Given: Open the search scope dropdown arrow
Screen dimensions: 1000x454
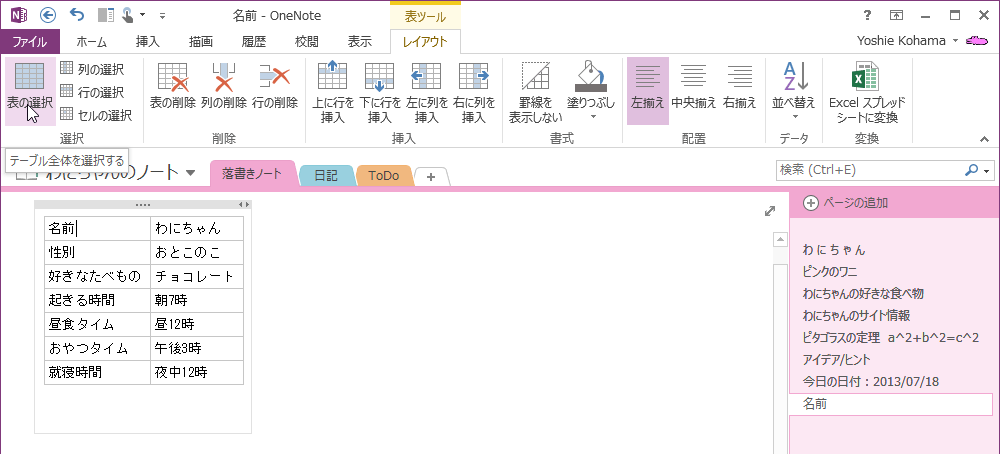Looking at the screenshot, I should pyautogui.click(x=987, y=171).
